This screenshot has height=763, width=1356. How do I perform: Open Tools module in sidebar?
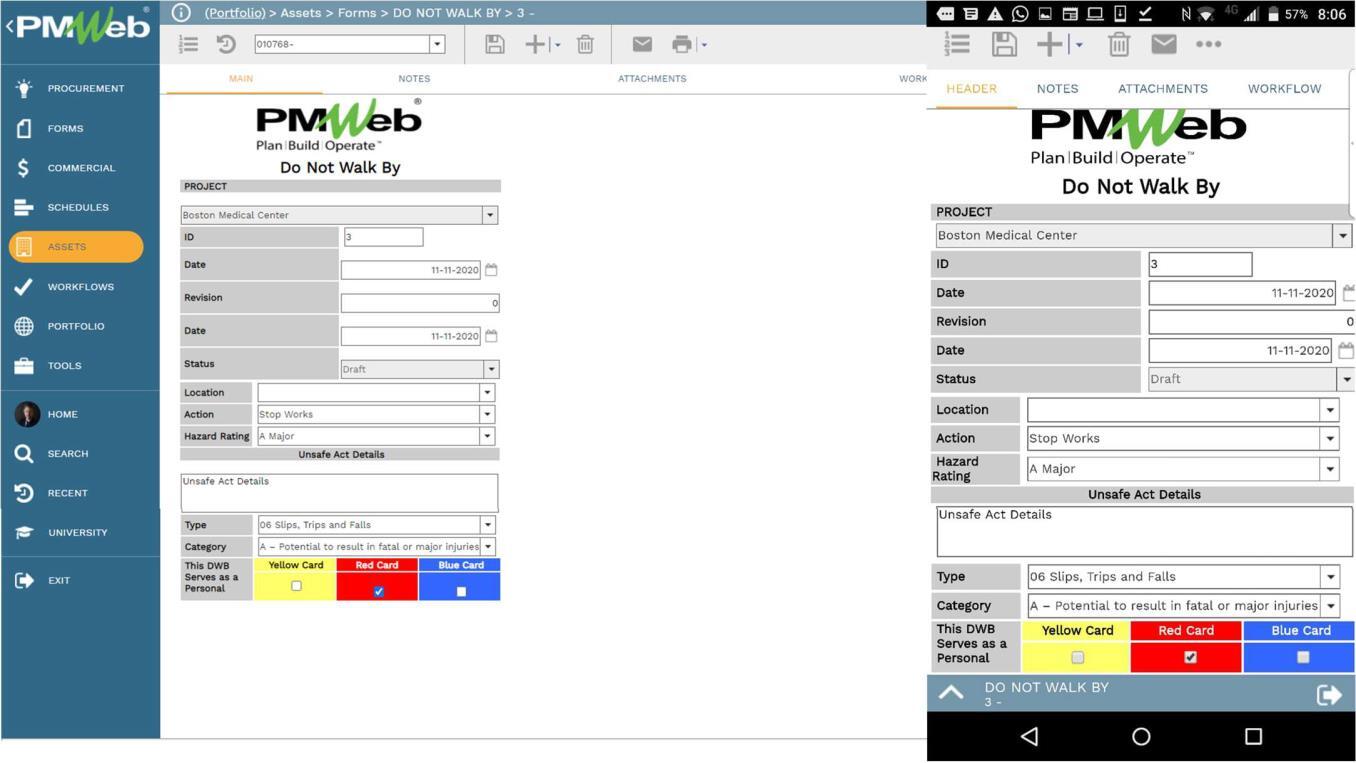coord(49,366)
